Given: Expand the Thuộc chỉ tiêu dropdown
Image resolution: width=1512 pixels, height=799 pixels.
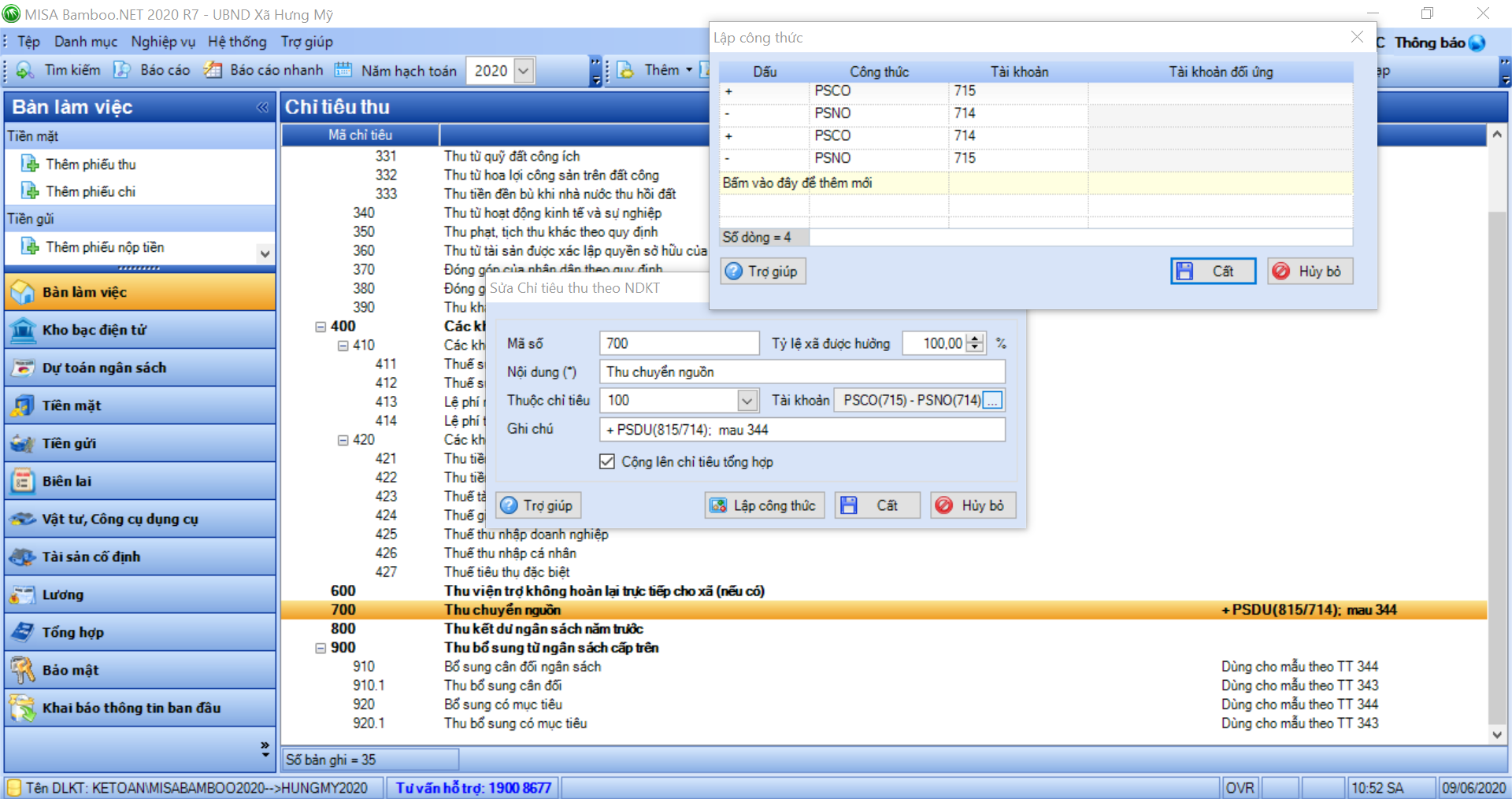Looking at the screenshot, I should 747,401.
